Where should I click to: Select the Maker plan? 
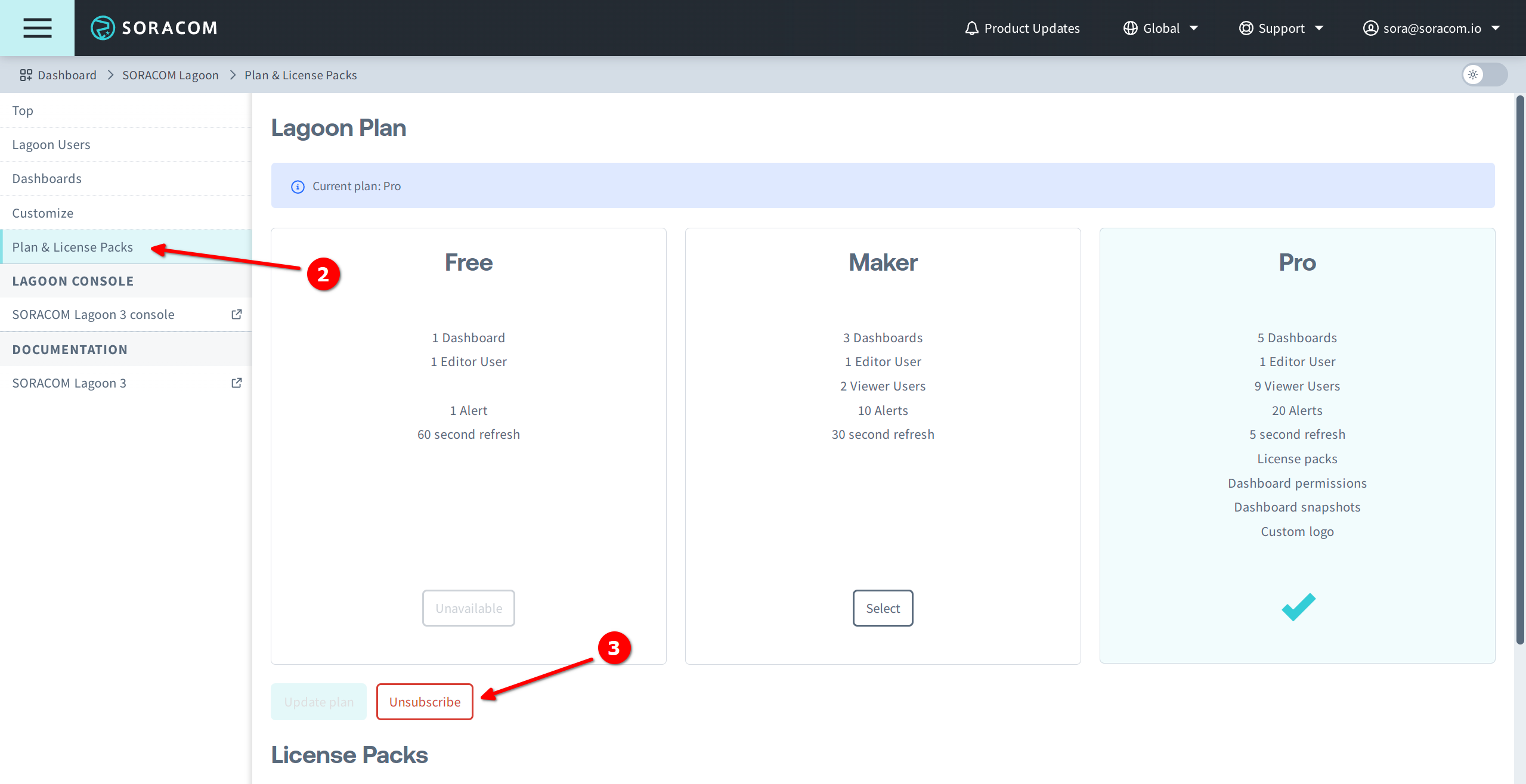[882, 607]
